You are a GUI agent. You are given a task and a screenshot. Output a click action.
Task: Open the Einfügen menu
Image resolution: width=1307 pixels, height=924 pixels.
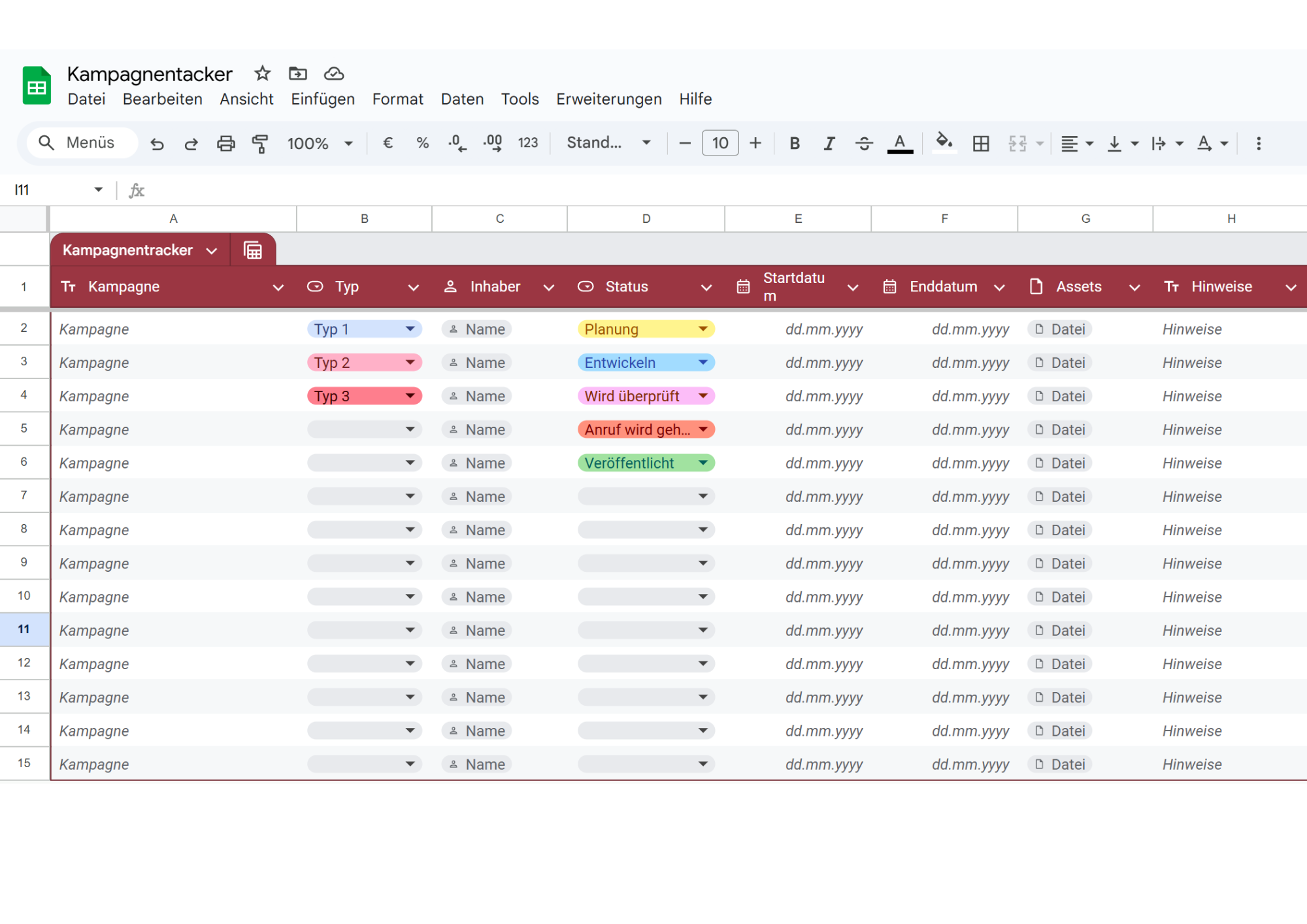click(x=323, y=99)
